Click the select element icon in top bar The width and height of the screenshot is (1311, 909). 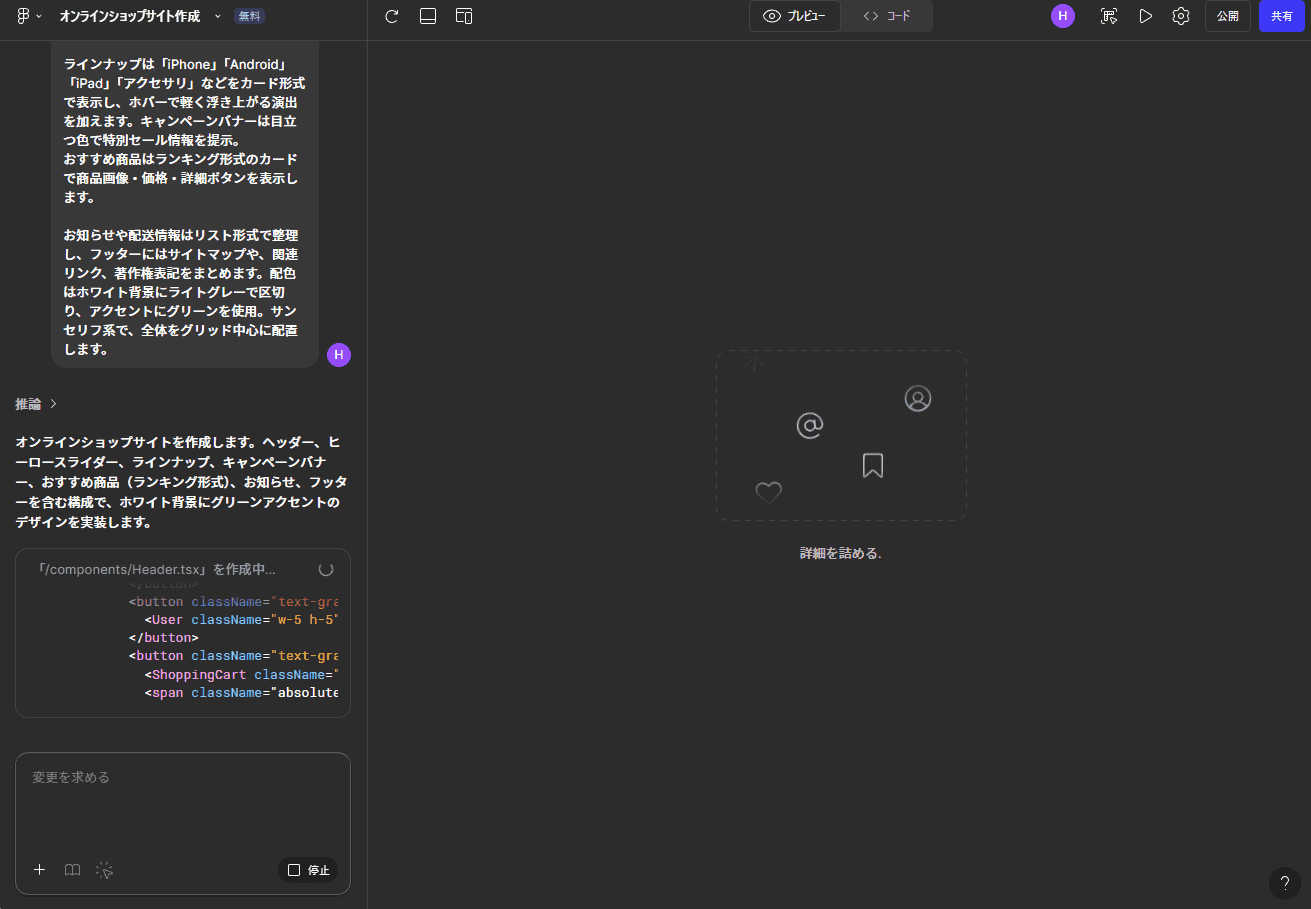[1108, 16]
